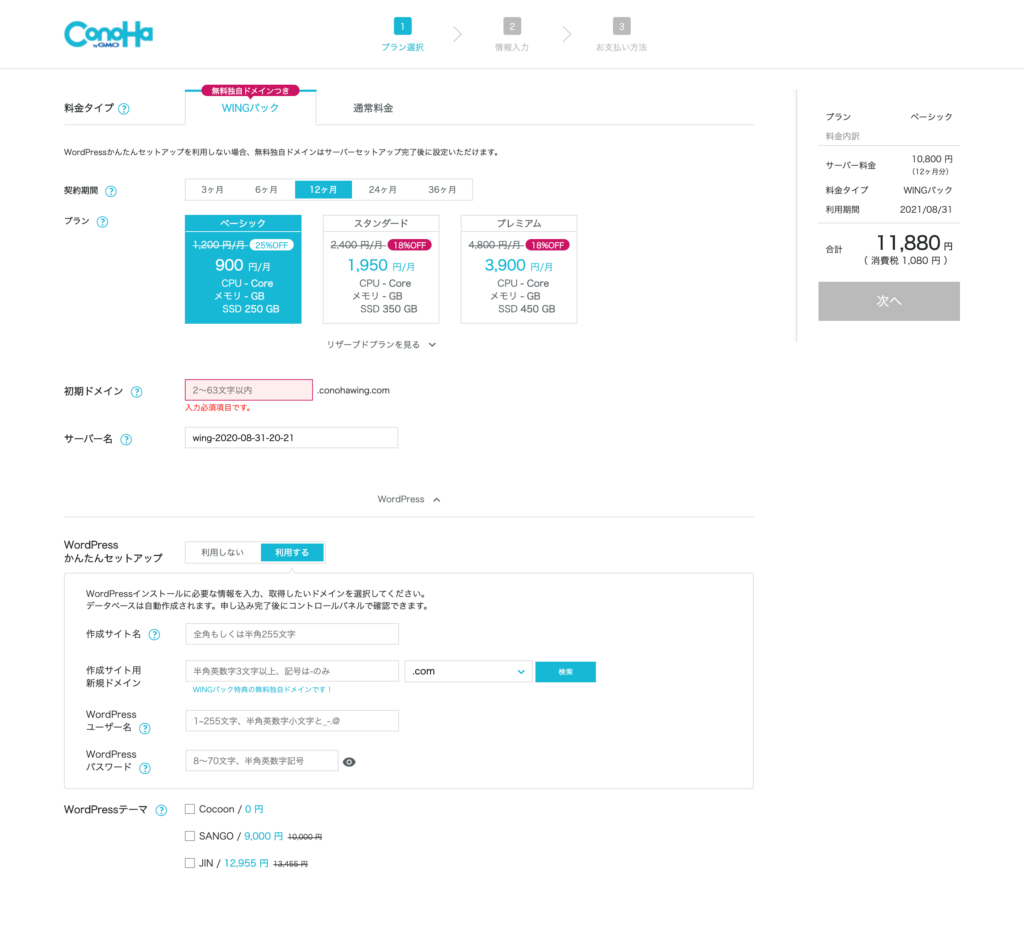Open the .com domain extension dropdown
Viewport: 1024px width, 937px height.
click(468, 671)
